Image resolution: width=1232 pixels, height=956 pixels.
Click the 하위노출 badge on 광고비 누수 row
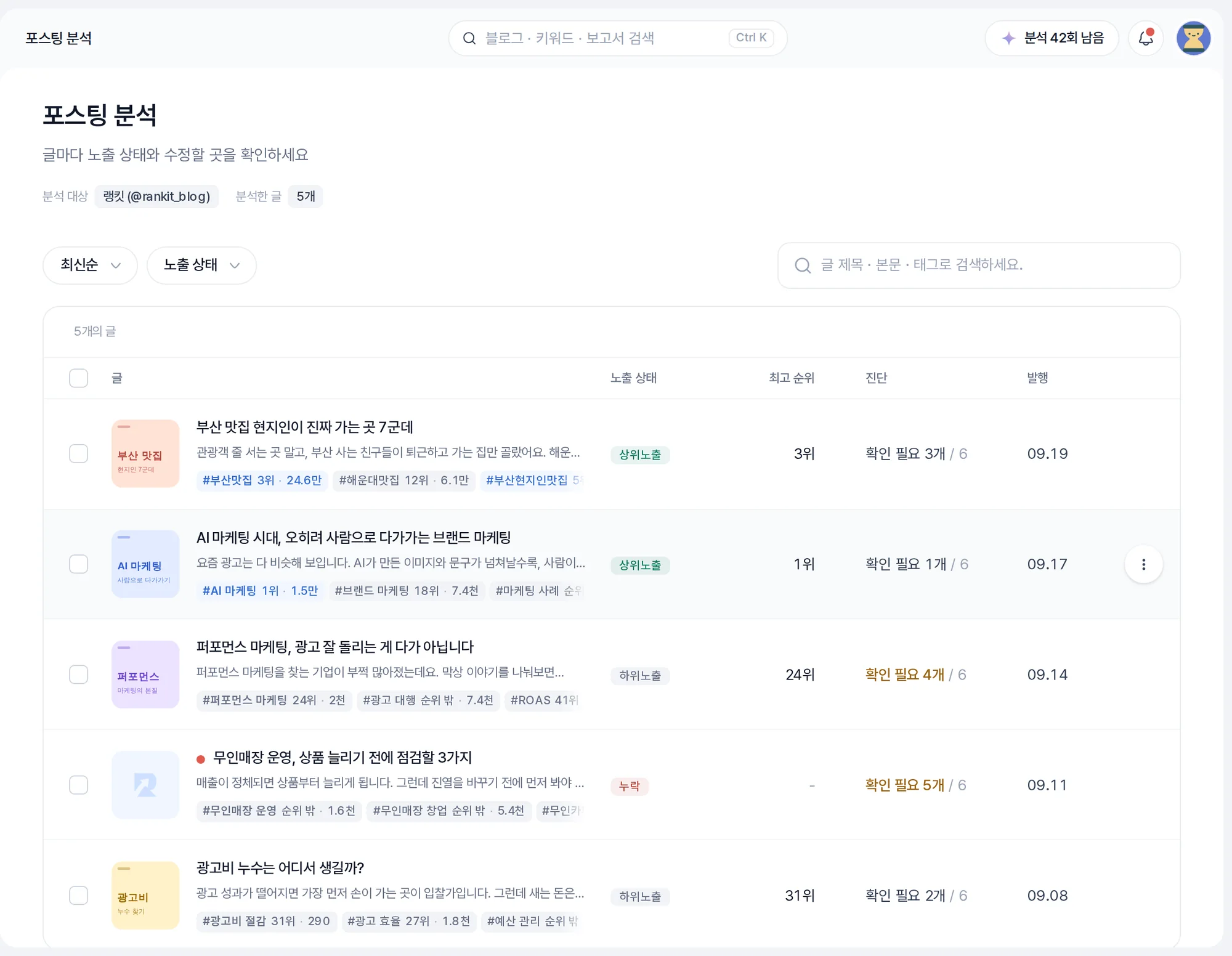coord(640,897)
